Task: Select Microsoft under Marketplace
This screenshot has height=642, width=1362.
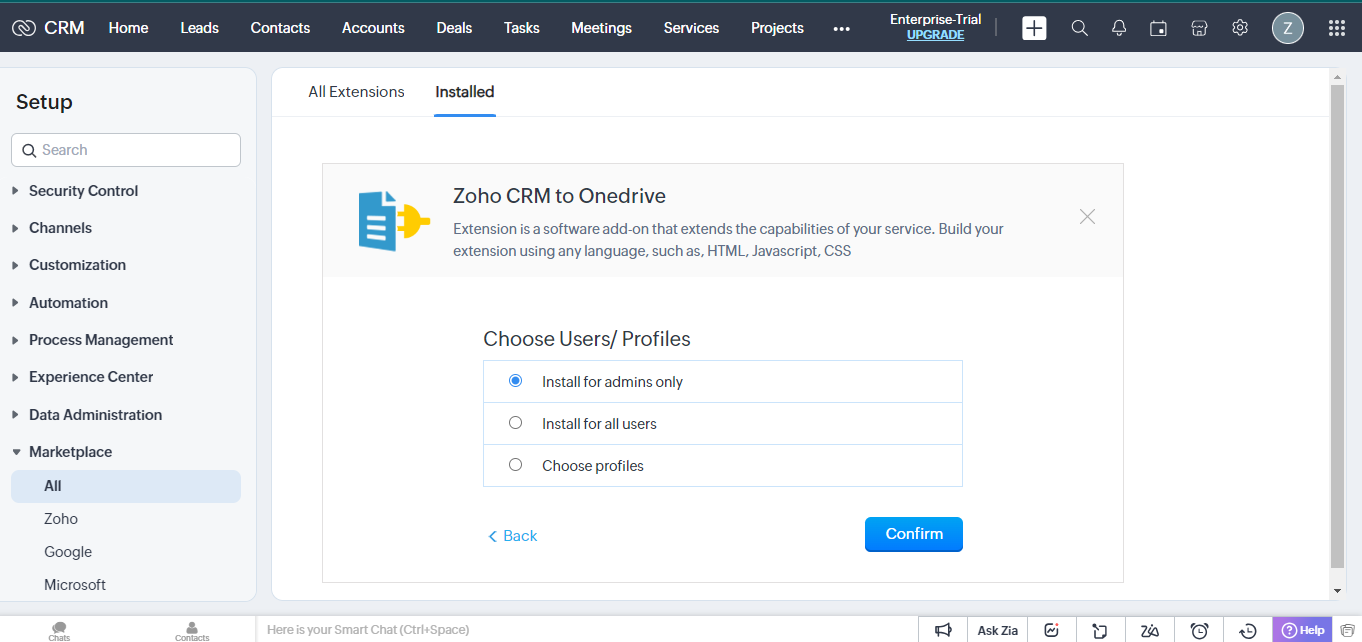Action: [75, 585]
